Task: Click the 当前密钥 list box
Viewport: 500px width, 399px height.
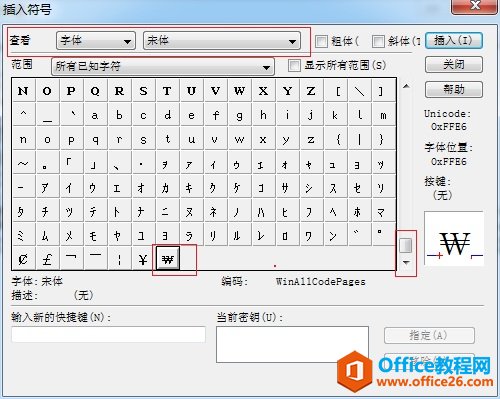Action: pos(292,344)
